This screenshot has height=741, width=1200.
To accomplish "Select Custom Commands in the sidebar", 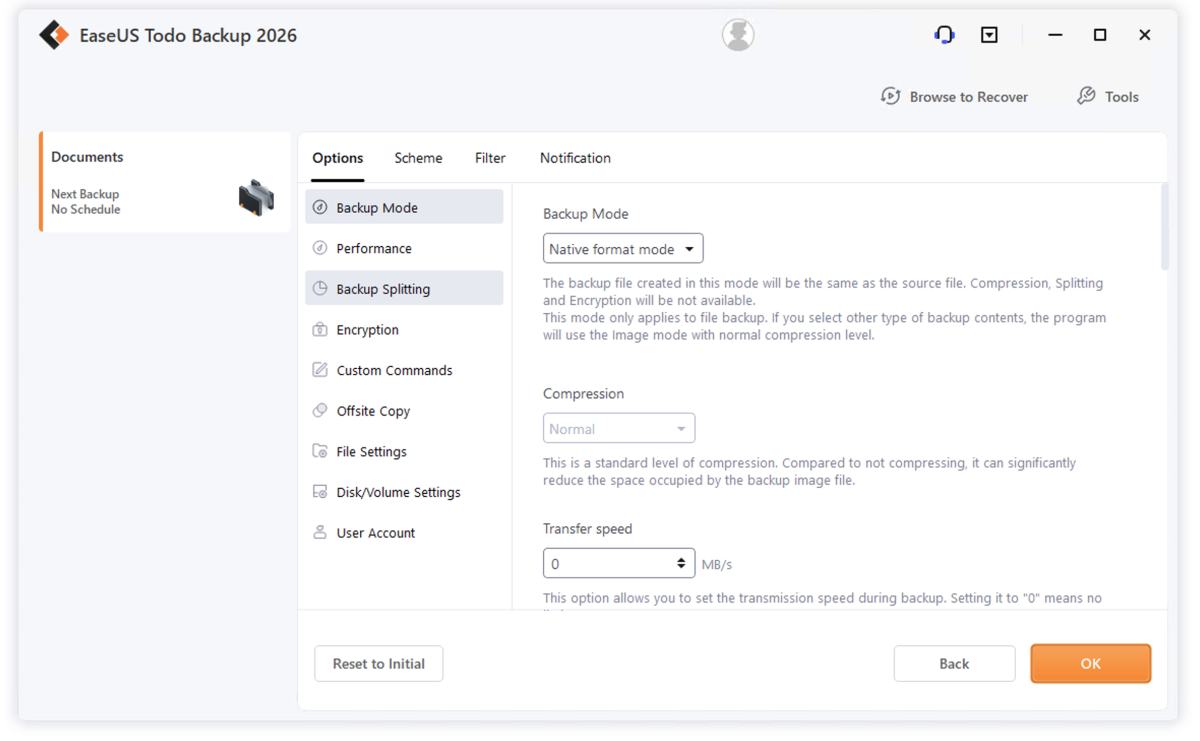I will pos(404,370).
